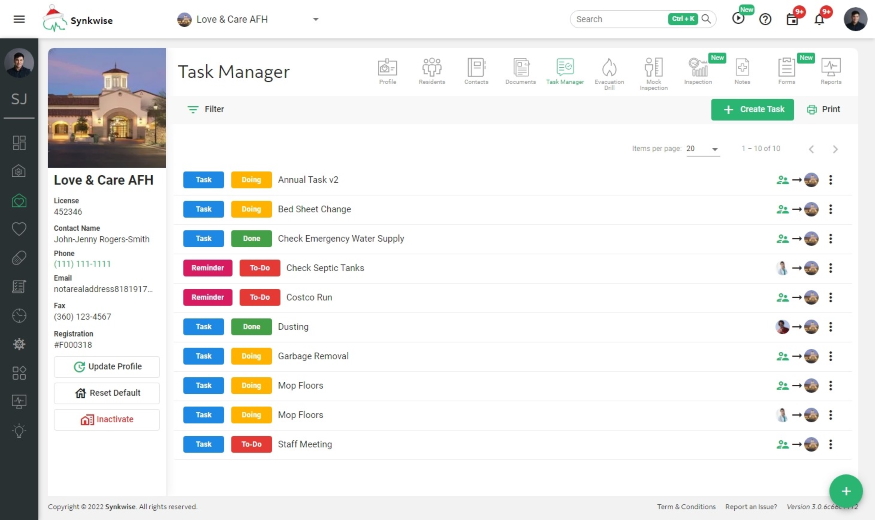Click the Doing status badge on Bed Sheet Change
Screen dimensions: 875x520
tap(251, 210)
